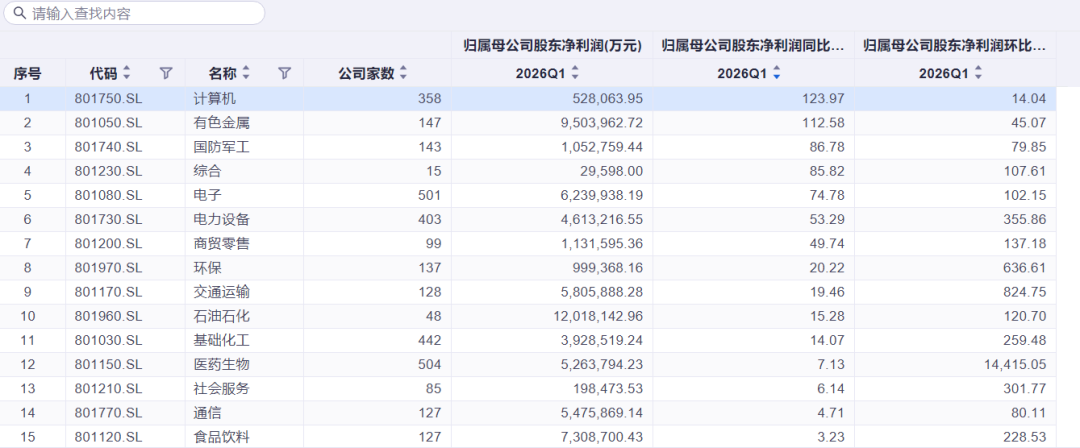
Task: Focus the search content input field
Action: tap(134, 13)
